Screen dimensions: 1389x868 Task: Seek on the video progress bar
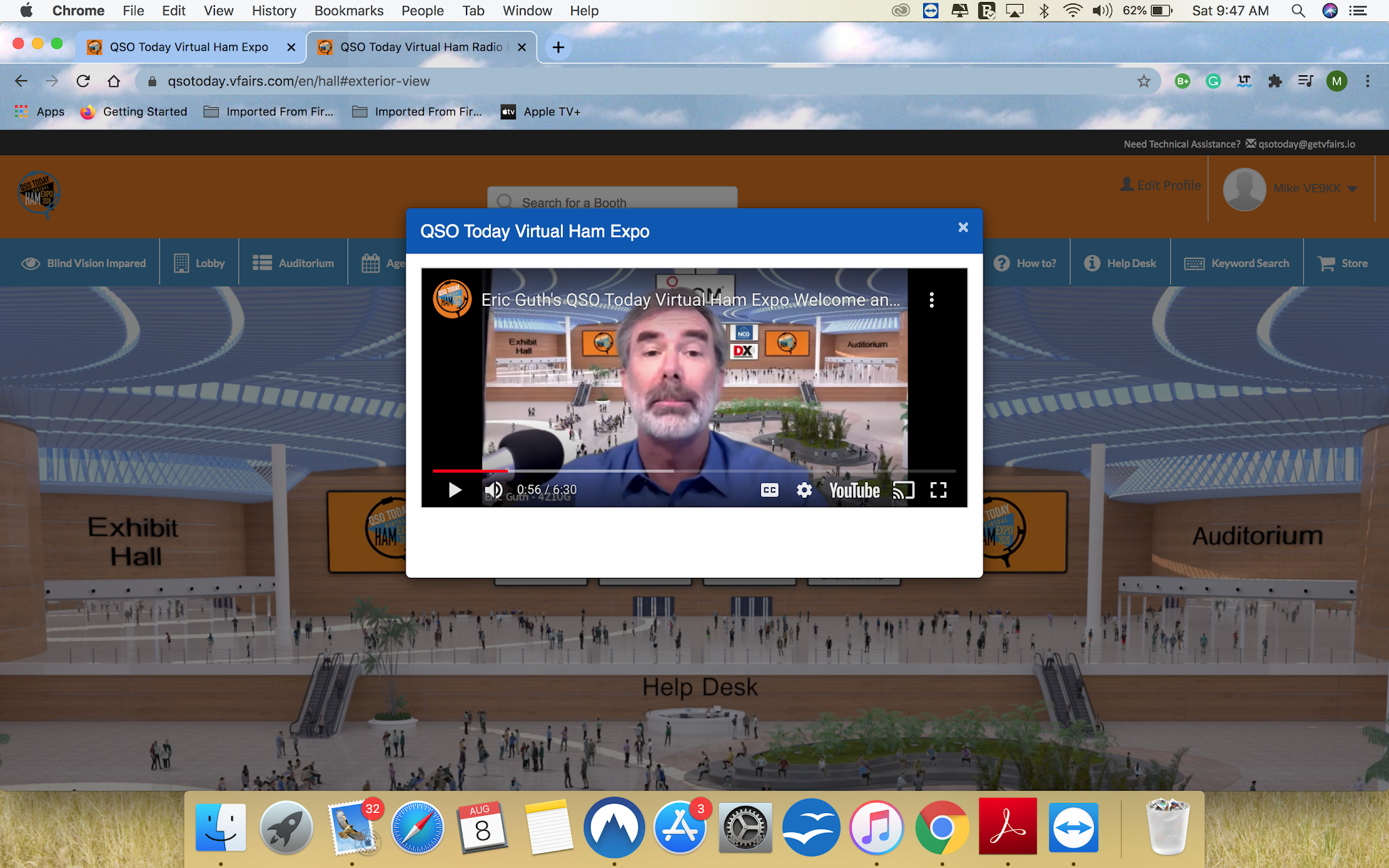click(x=693, y=470)
